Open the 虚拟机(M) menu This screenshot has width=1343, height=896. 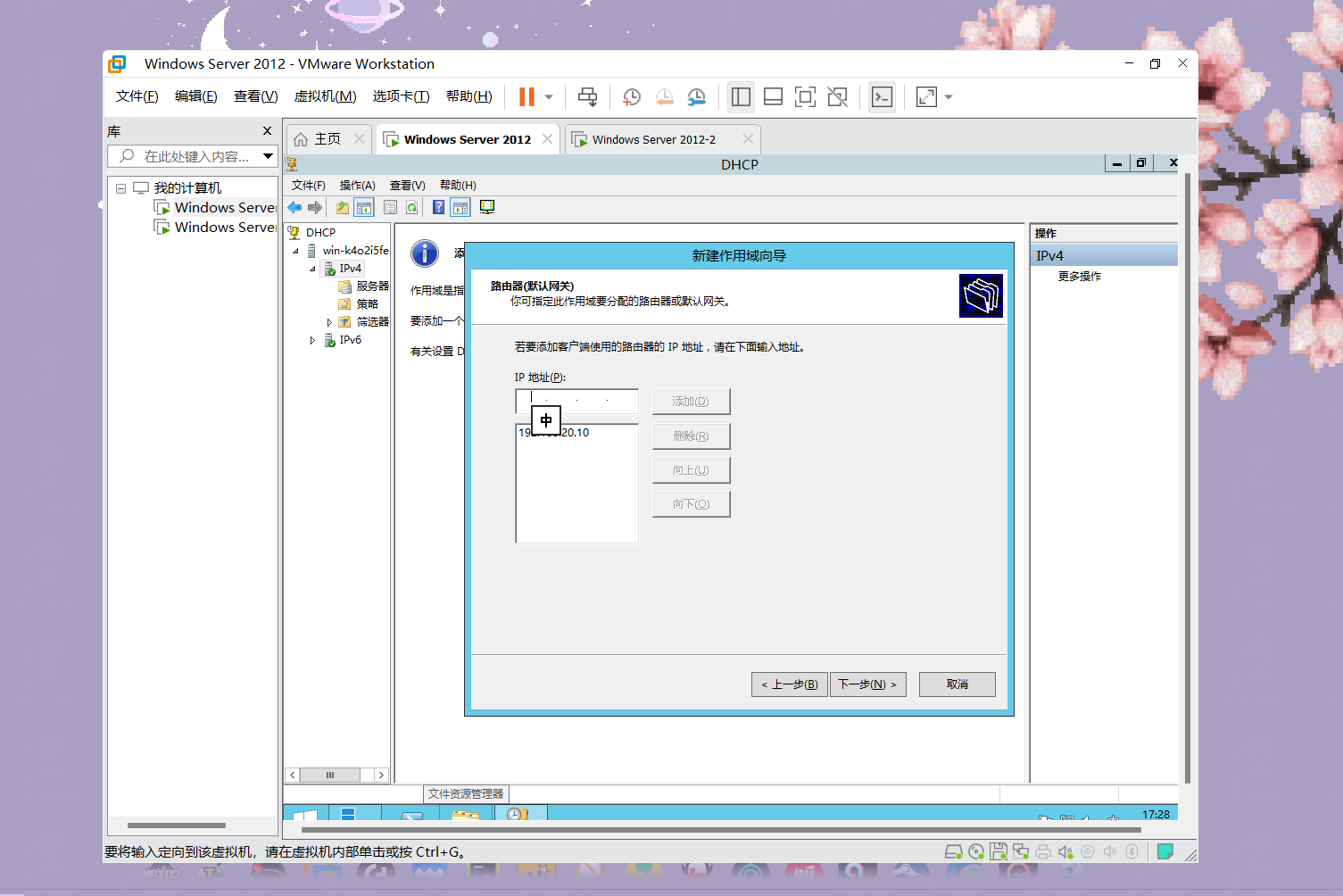(x=325, y=96)
